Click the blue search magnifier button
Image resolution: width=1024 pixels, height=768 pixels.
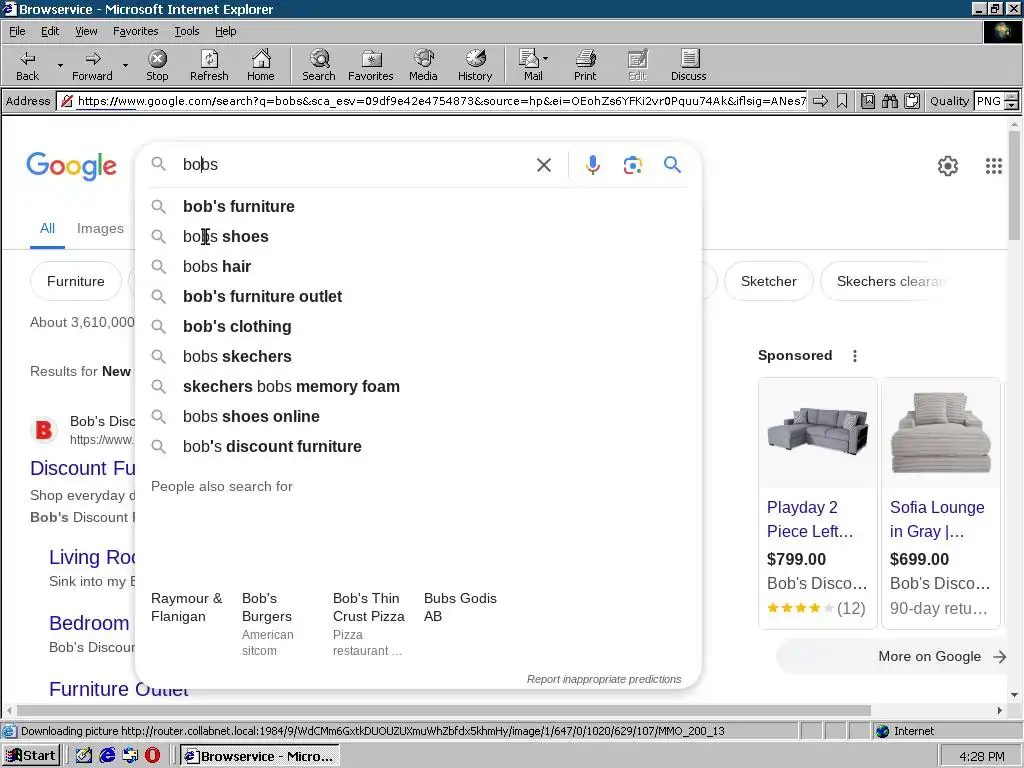[x=672, y=165]
